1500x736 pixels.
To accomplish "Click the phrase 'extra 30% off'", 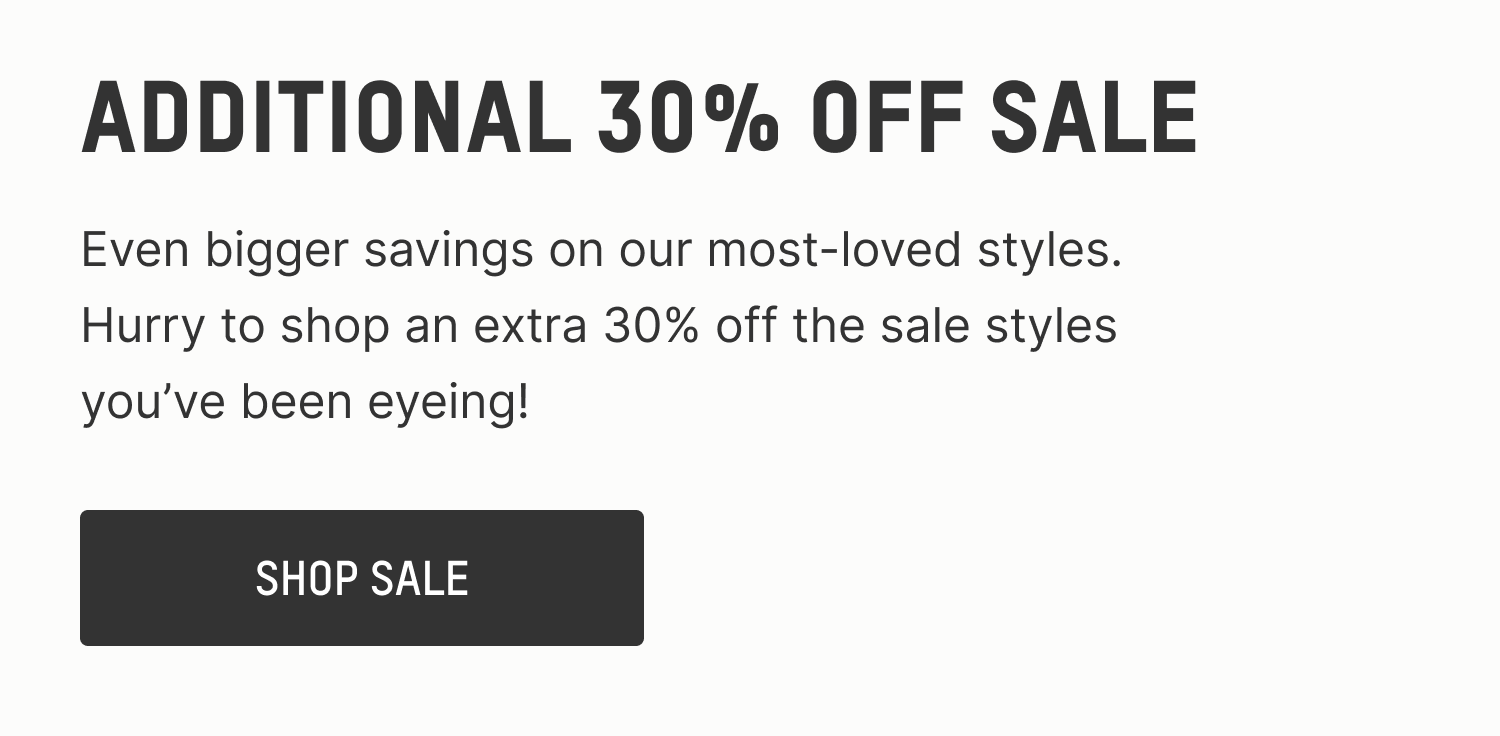I will tap(630, 324).
